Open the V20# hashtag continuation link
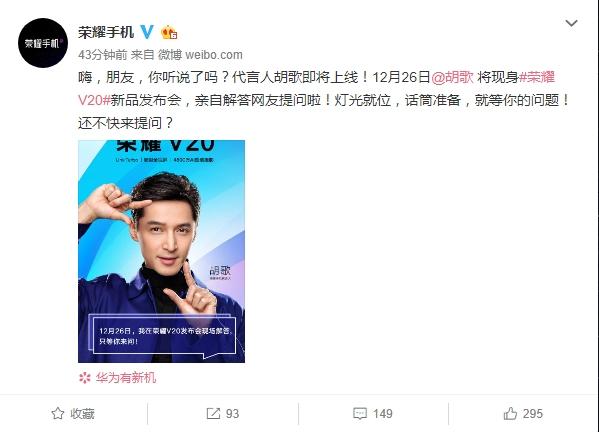 (x=94, y=100)
